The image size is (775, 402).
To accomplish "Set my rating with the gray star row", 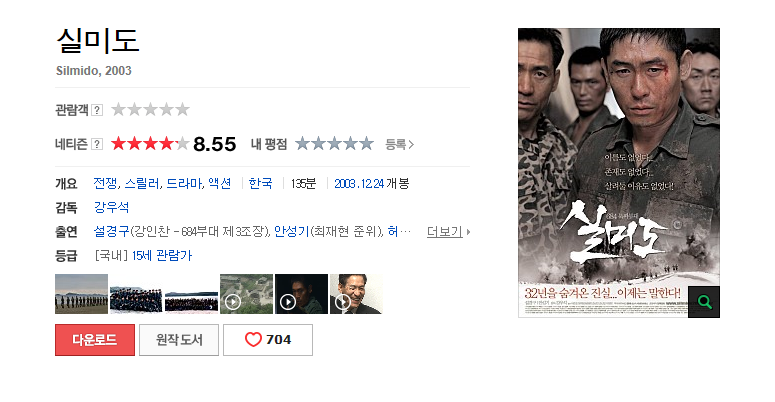I will (x=334, y=144).
